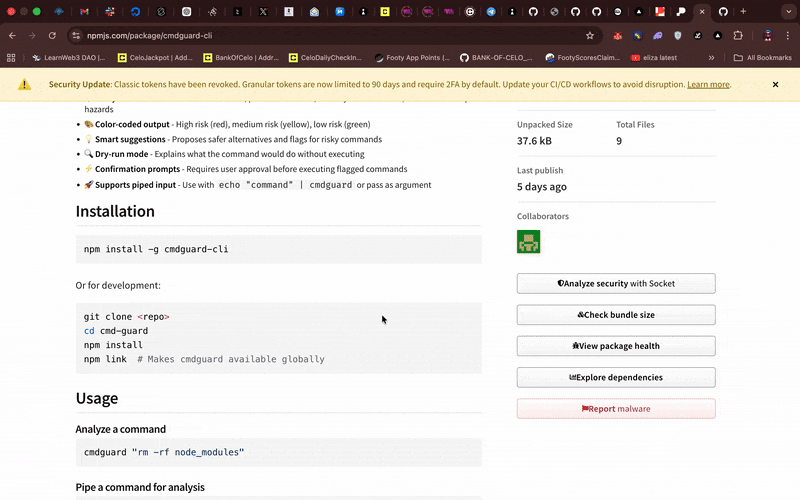The image size is (800, 500).
Task: Click the yellow warning icon in banner
Action: [x=24, y=85]
